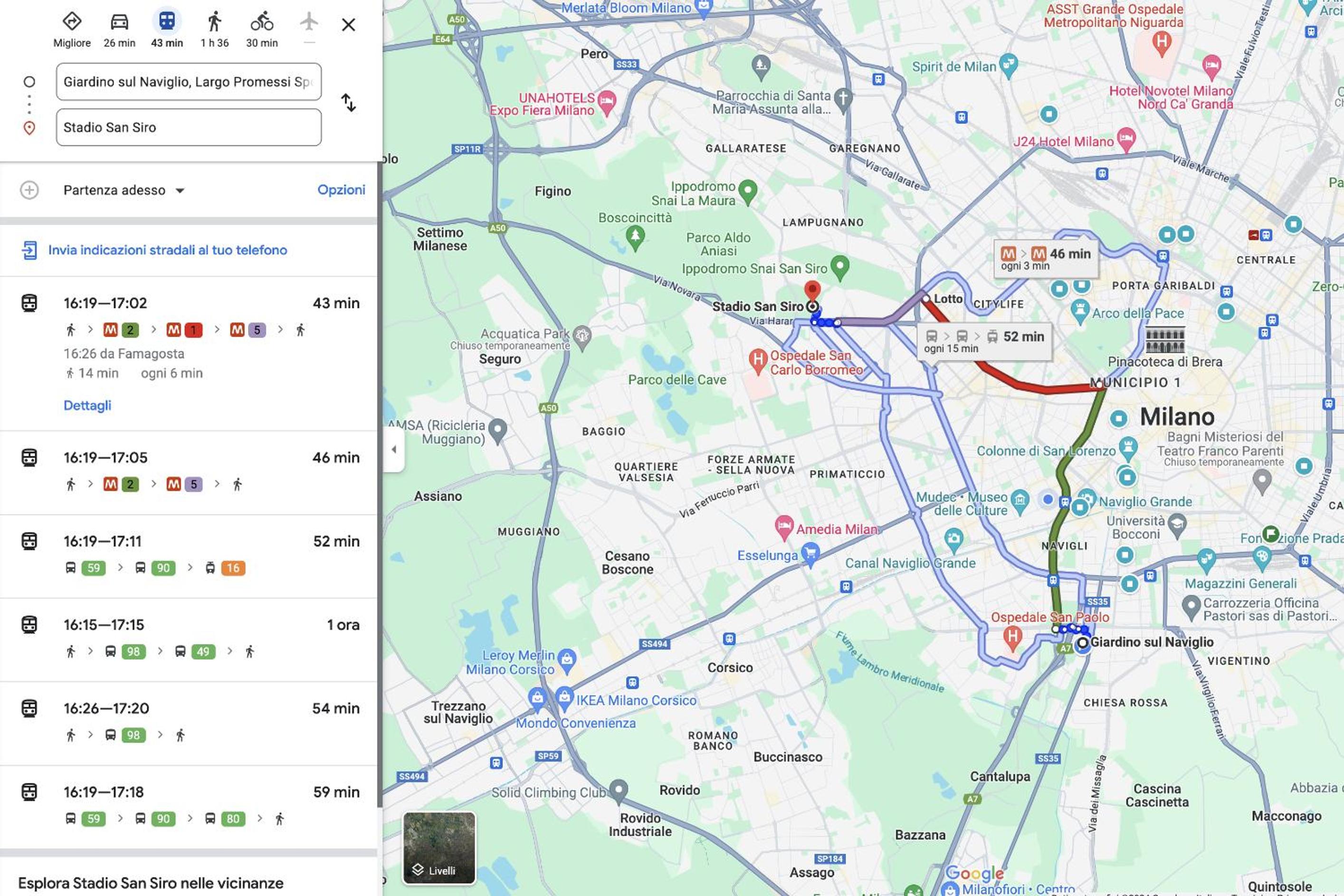Open Opzioni route options
This screenshot has width=1344, height=896.
pyautogui.click(x=341, y=190)
